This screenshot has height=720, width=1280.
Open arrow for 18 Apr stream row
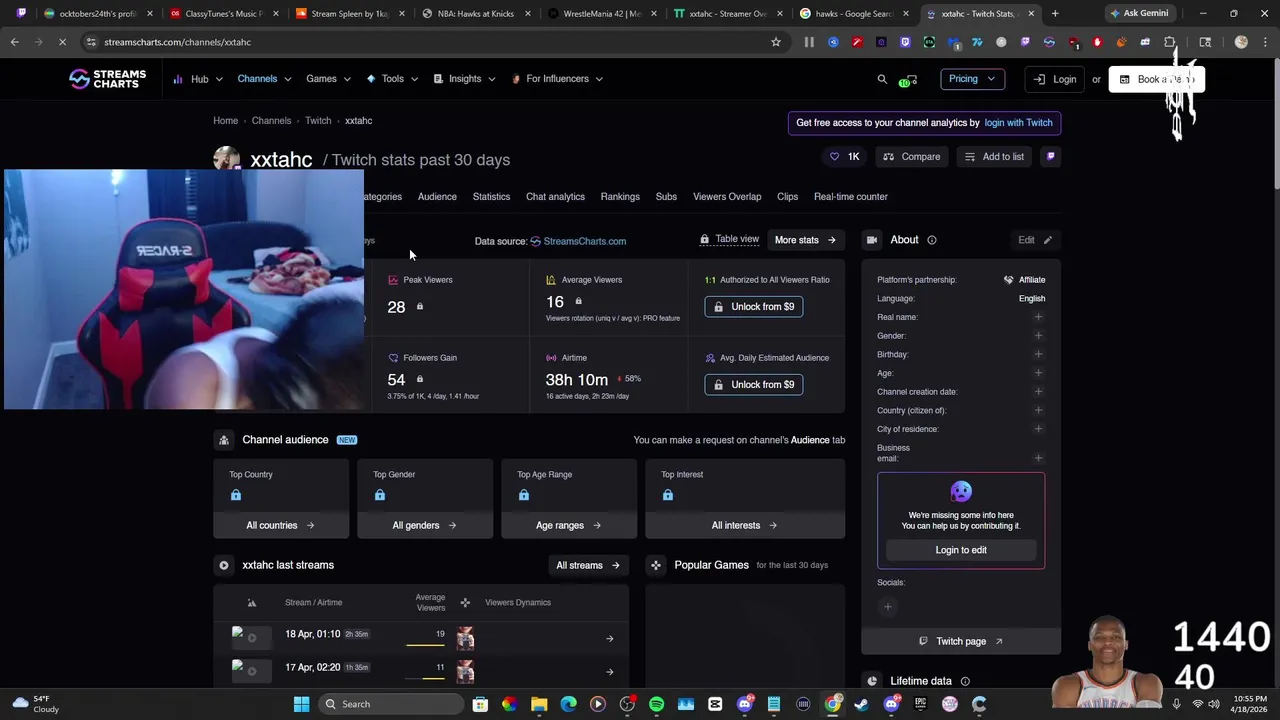coord(609,639)
